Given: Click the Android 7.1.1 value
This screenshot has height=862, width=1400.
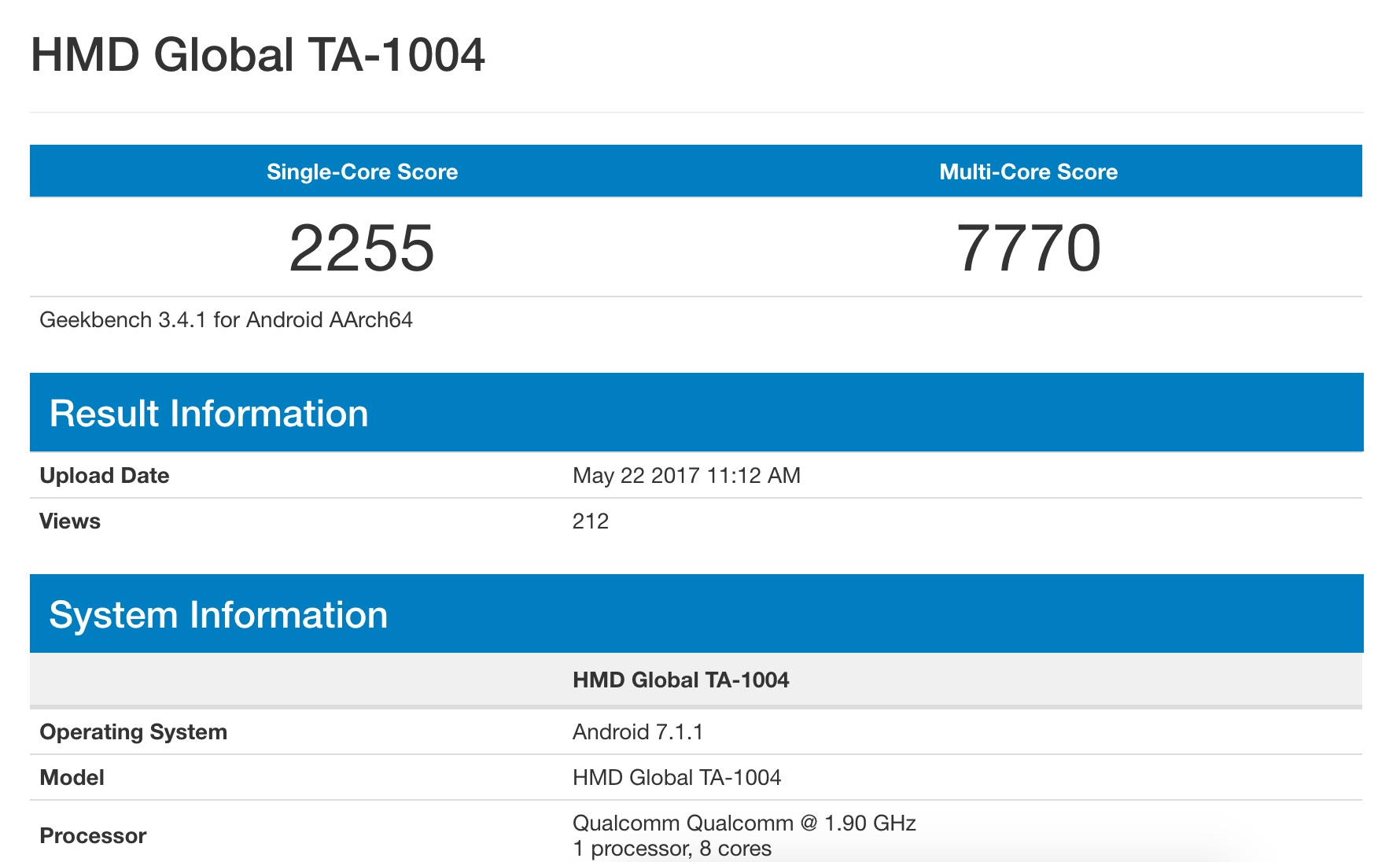Looking at the screenshot, I should pyautogui.click(x=637, y=732).
